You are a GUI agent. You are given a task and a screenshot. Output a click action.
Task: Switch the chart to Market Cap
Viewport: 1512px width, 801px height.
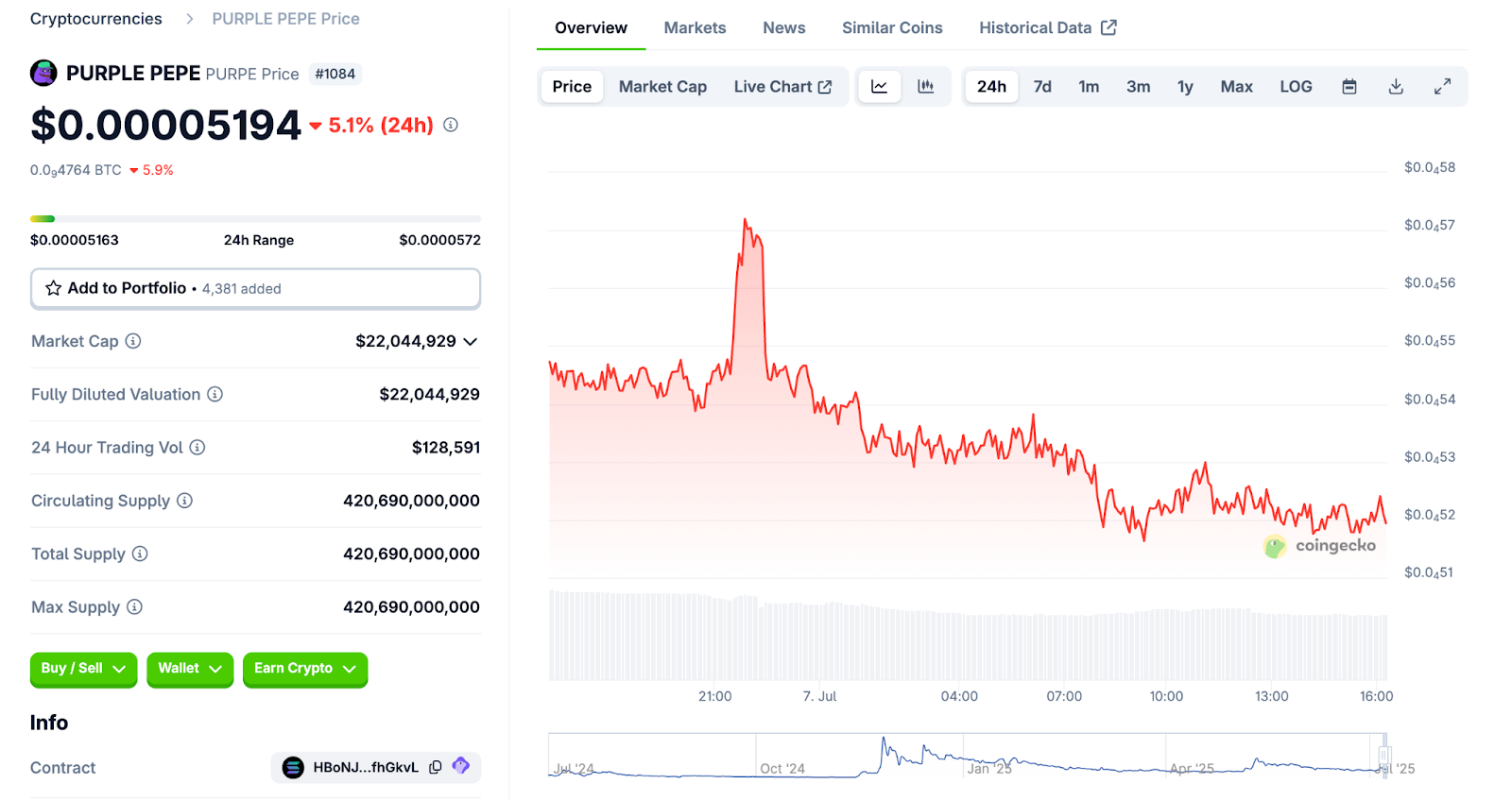click(662, 87)
